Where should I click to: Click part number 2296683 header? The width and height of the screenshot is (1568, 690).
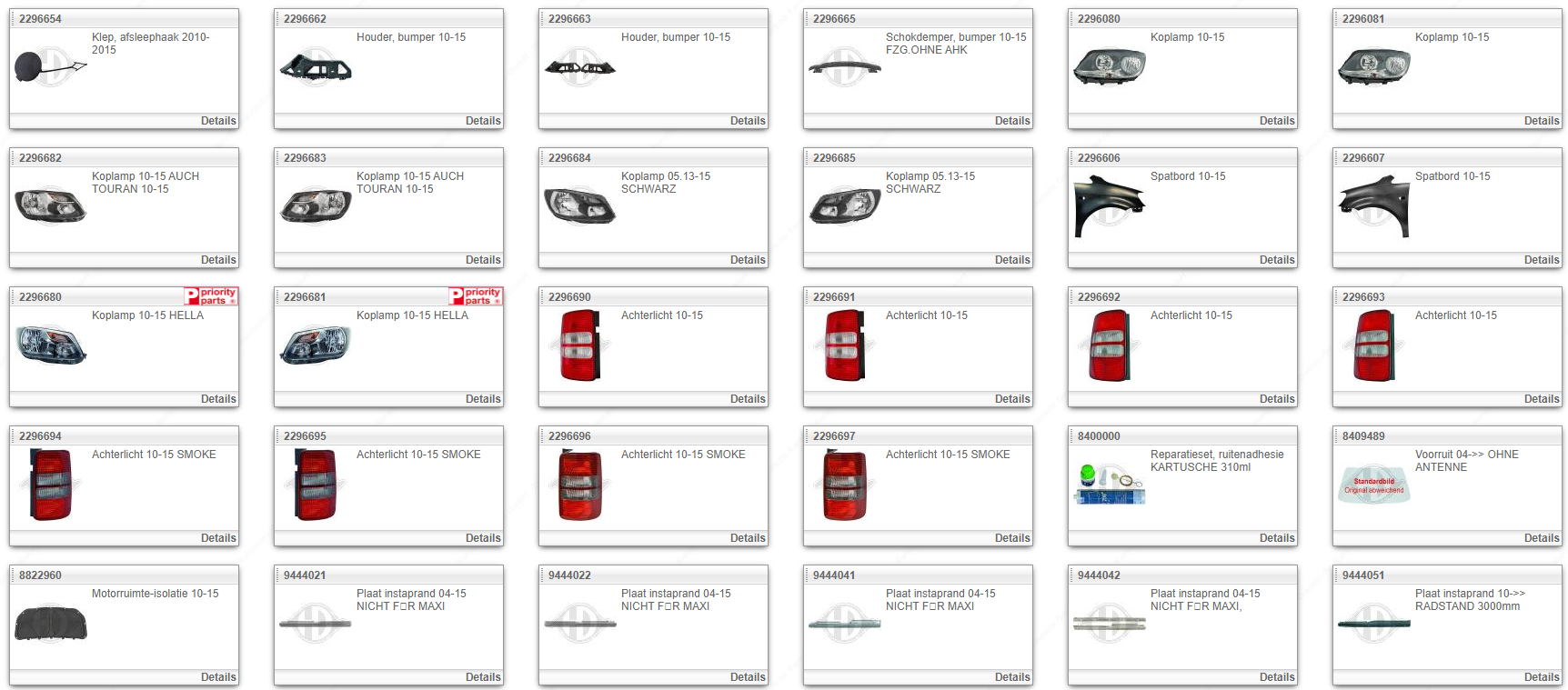tap(305, 158)
